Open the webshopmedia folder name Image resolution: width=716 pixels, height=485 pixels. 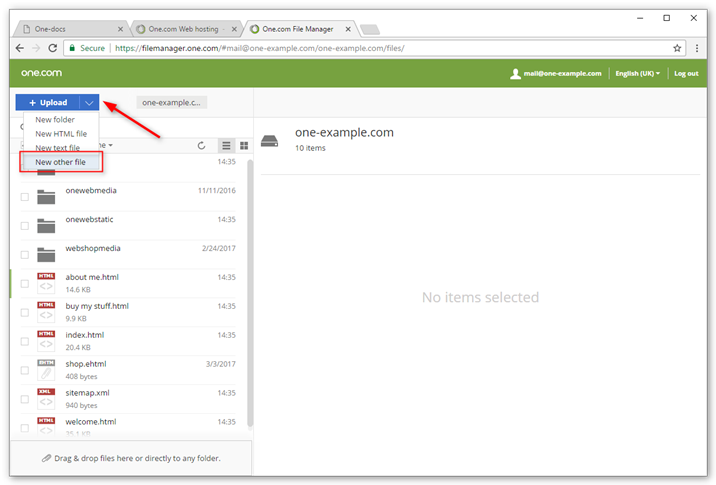click(x=93, y=248)
